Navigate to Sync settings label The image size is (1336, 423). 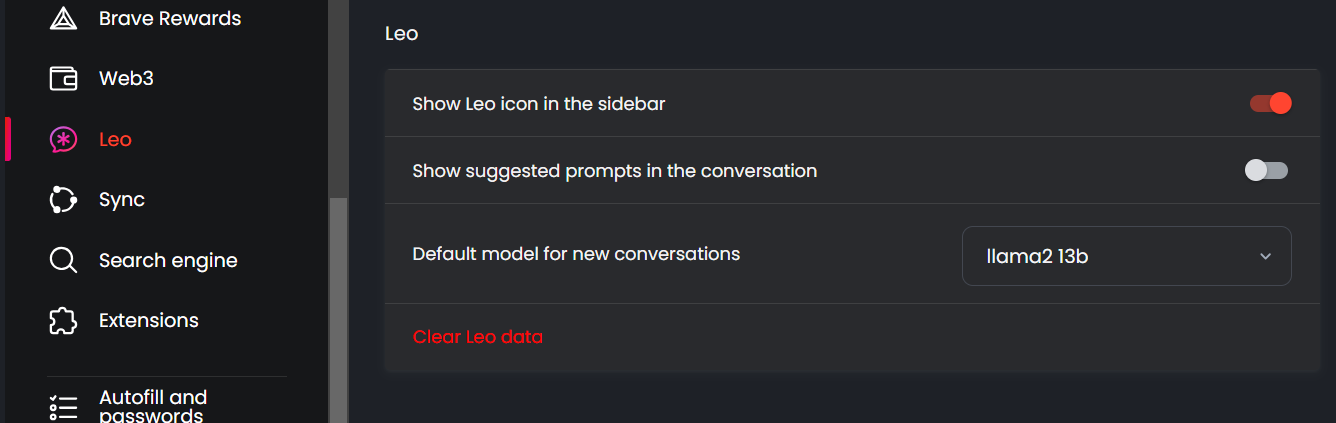pyautogui.click(x=122, y=200)
